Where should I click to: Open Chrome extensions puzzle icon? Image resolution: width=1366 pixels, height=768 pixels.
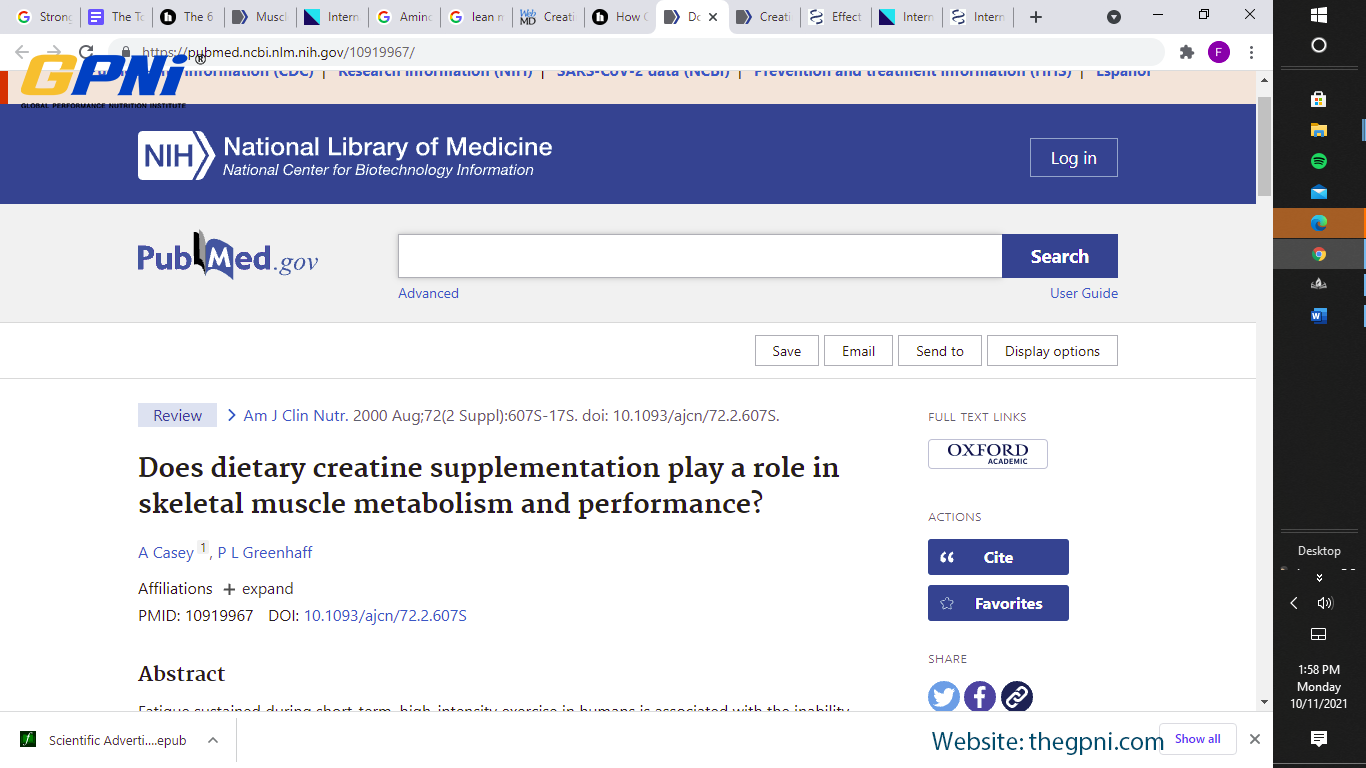click(x=1187, y=52)
